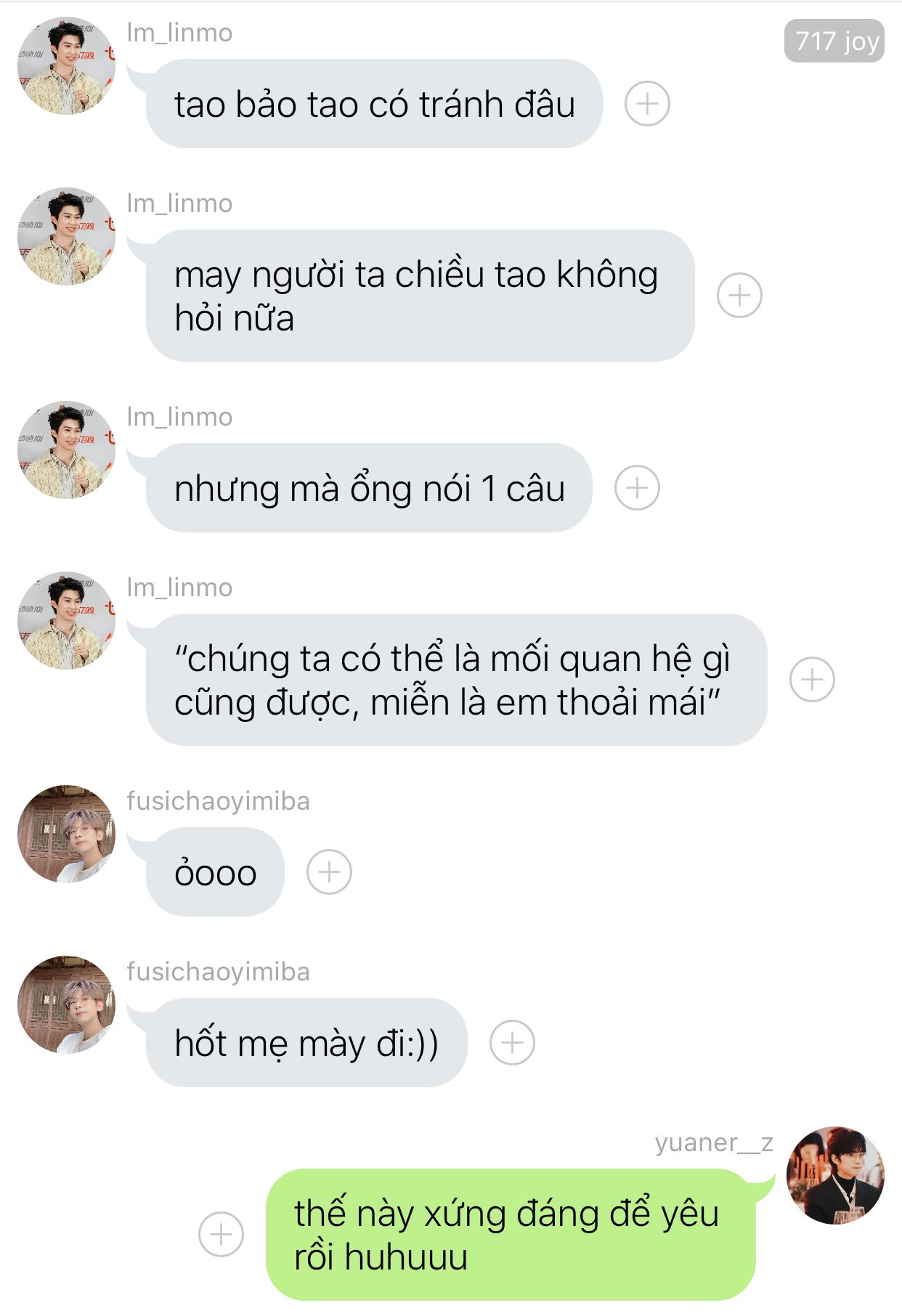Open lm_linmo avatar beside quoted message

(66, 620)
